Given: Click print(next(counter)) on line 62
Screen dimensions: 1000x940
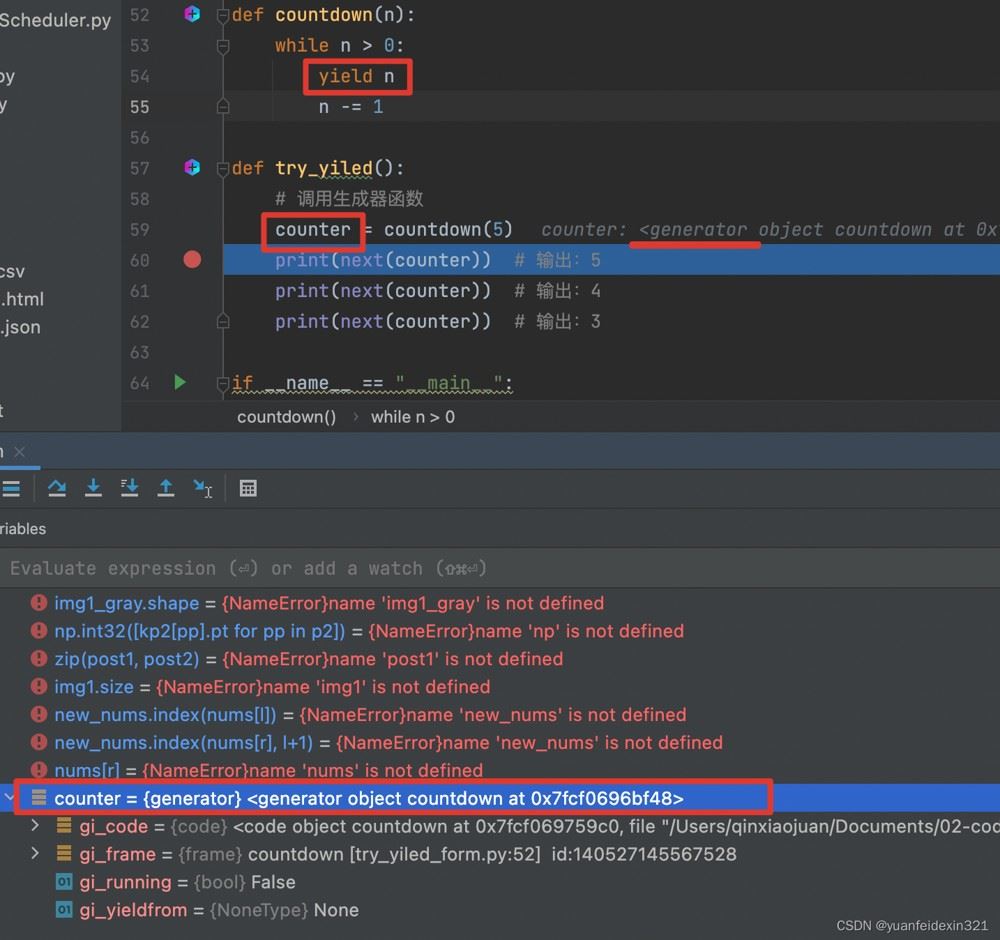Looking at the screenshot, I should pyautogui.click(x=383, y=321).
